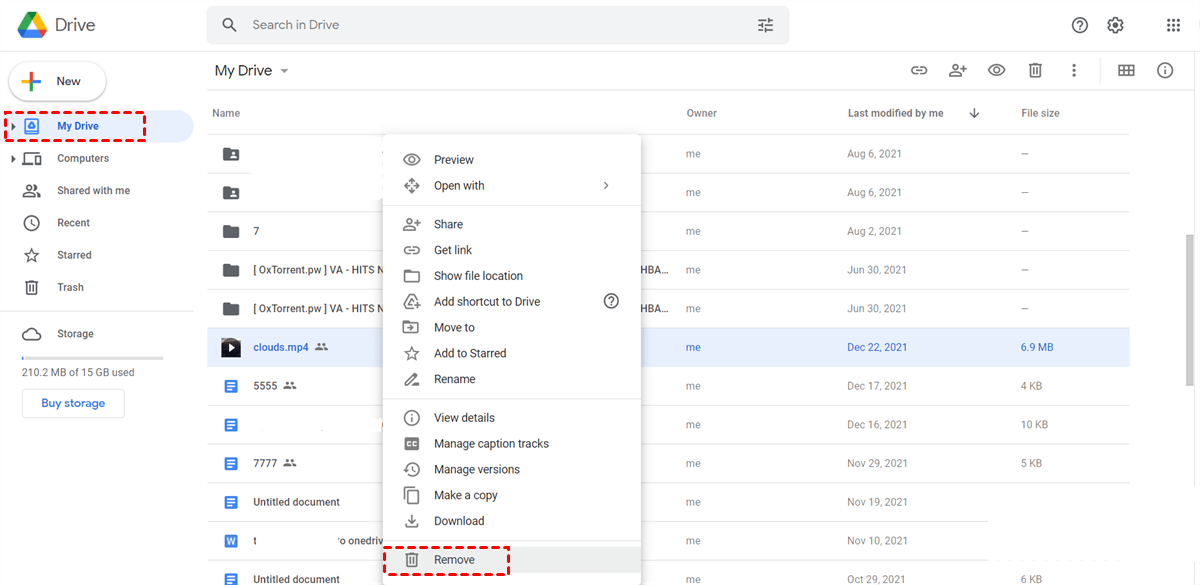Viewport: 1200px width, 585px height.
Task: Click the preview eye icon in toolbar
Action: [996, 70]
